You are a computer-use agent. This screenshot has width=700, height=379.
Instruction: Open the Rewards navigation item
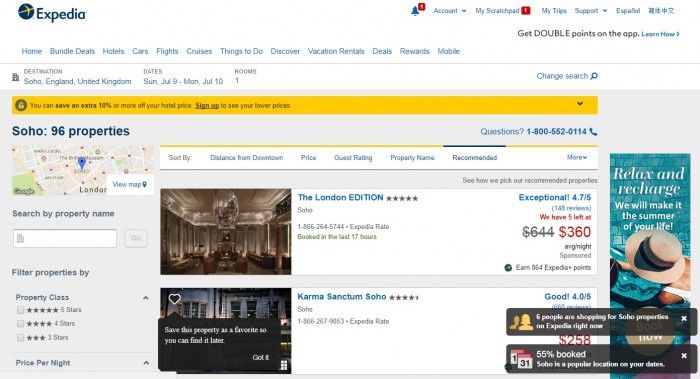point(415,51)
